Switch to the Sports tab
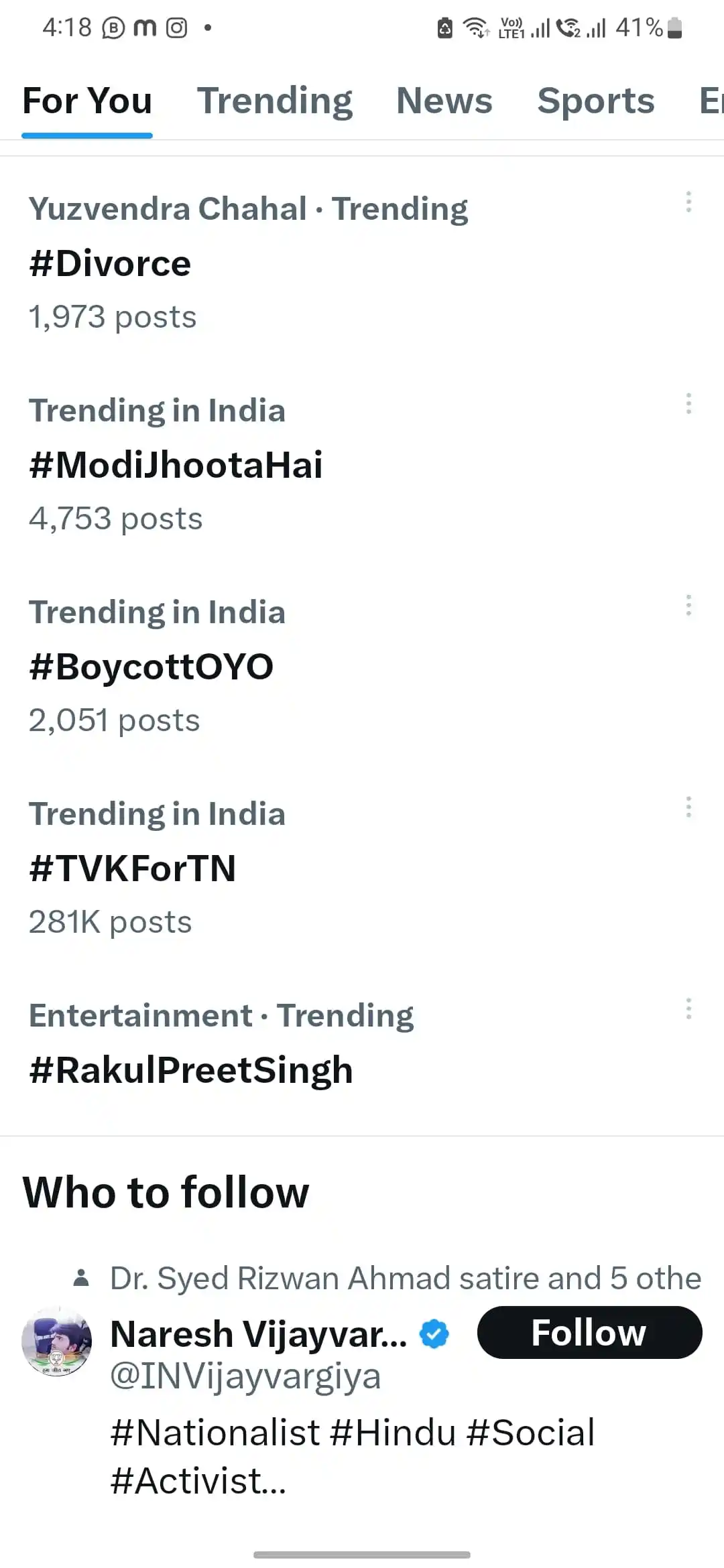The height and width of the screenshot is (1568, 724). pyautogui.click(x=596, y=101)
